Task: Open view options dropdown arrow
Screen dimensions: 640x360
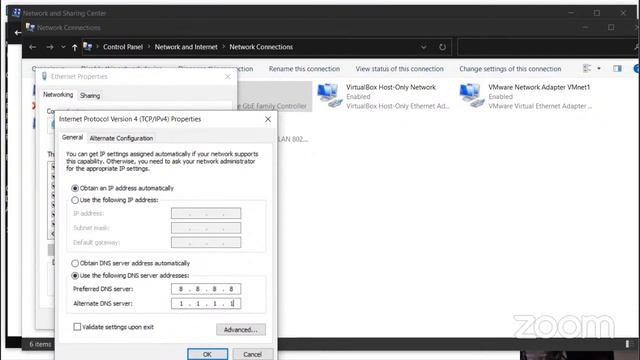Action: tap(599, 69)
